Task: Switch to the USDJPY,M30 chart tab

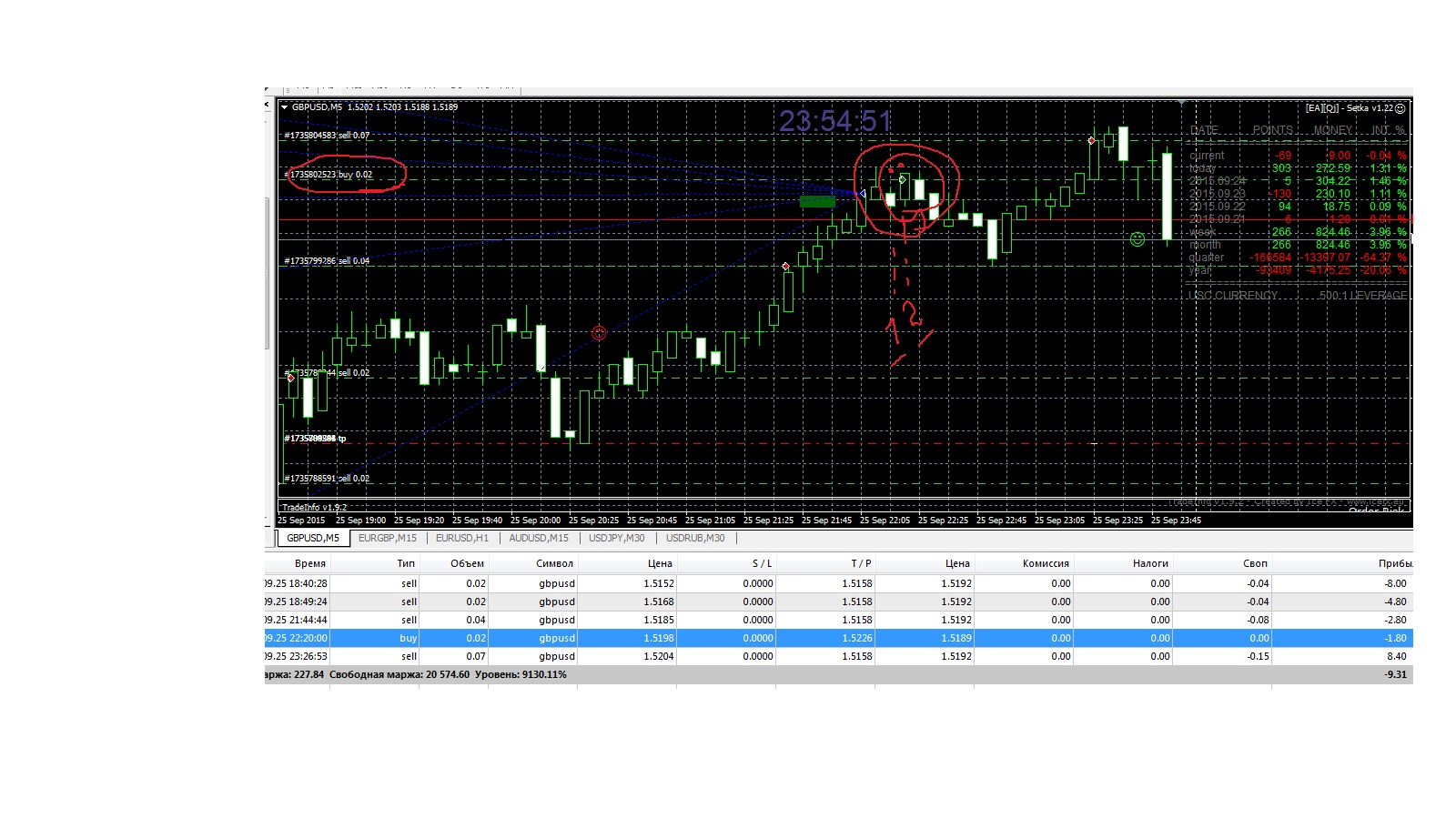Action: [x=617, y=538]
